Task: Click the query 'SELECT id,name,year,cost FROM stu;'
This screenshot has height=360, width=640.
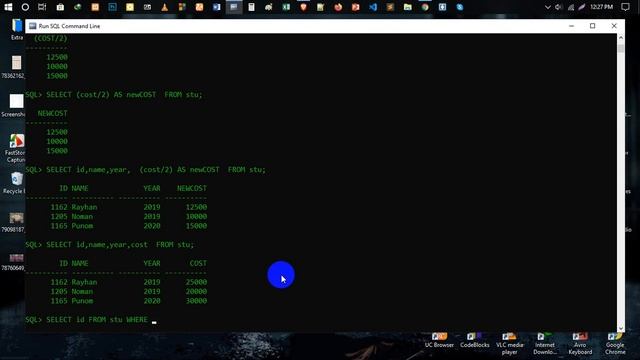Action: click(120, 244)
